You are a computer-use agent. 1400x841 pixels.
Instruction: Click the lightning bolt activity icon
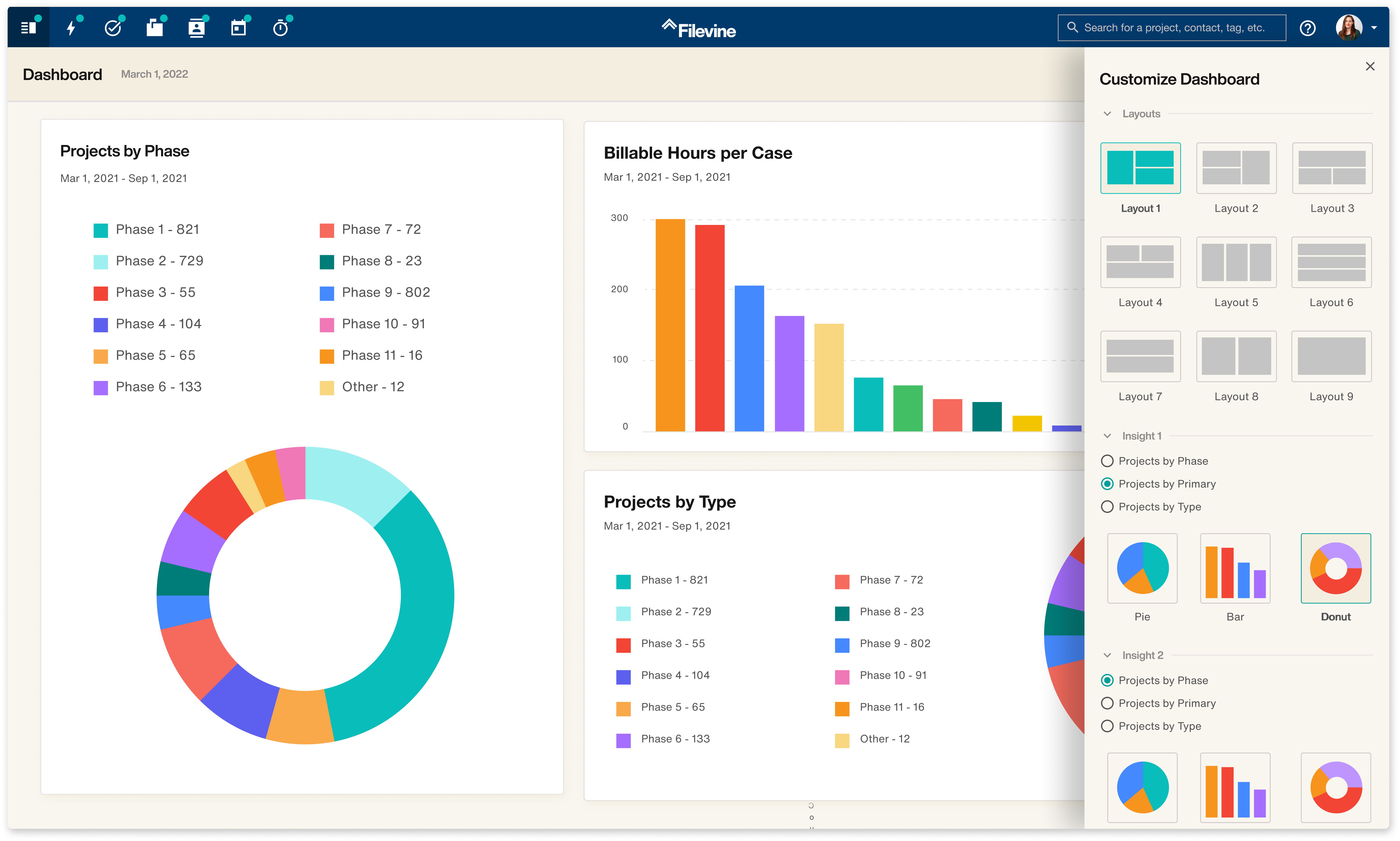(x=71, y=27)
